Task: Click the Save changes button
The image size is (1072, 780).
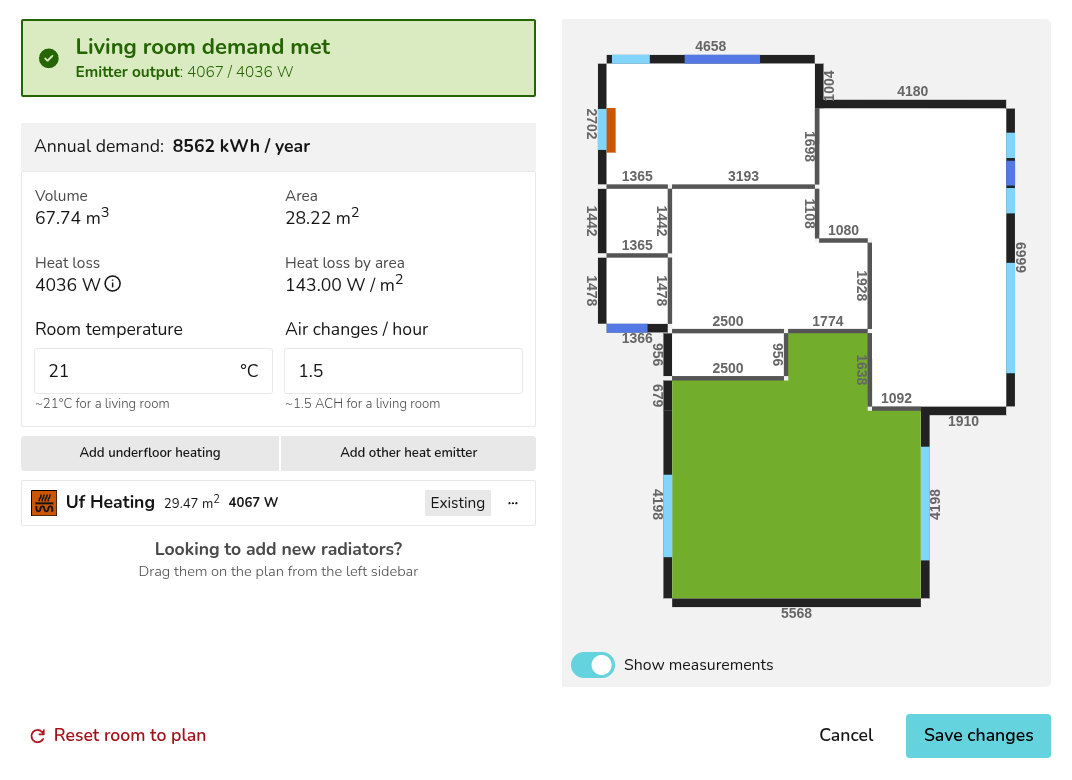Action: click(x=978, y=736)
